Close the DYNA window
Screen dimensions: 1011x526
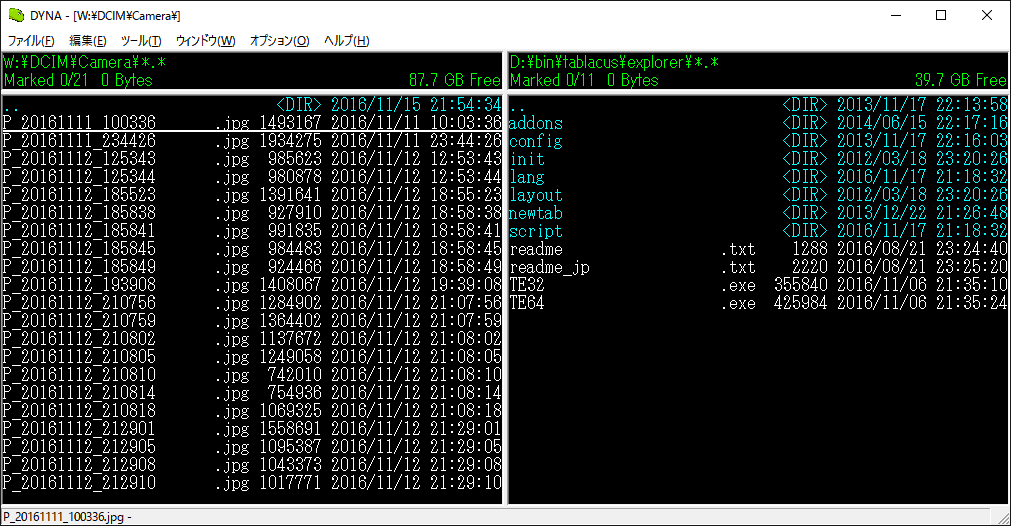point(986,15)
